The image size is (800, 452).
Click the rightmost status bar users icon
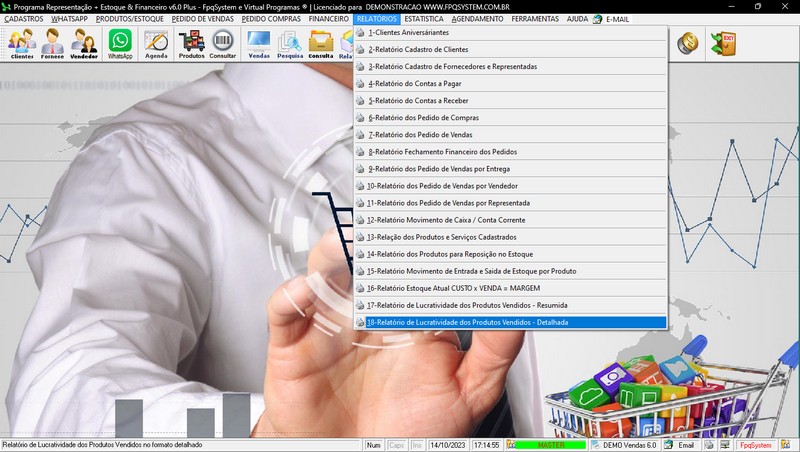785,445
